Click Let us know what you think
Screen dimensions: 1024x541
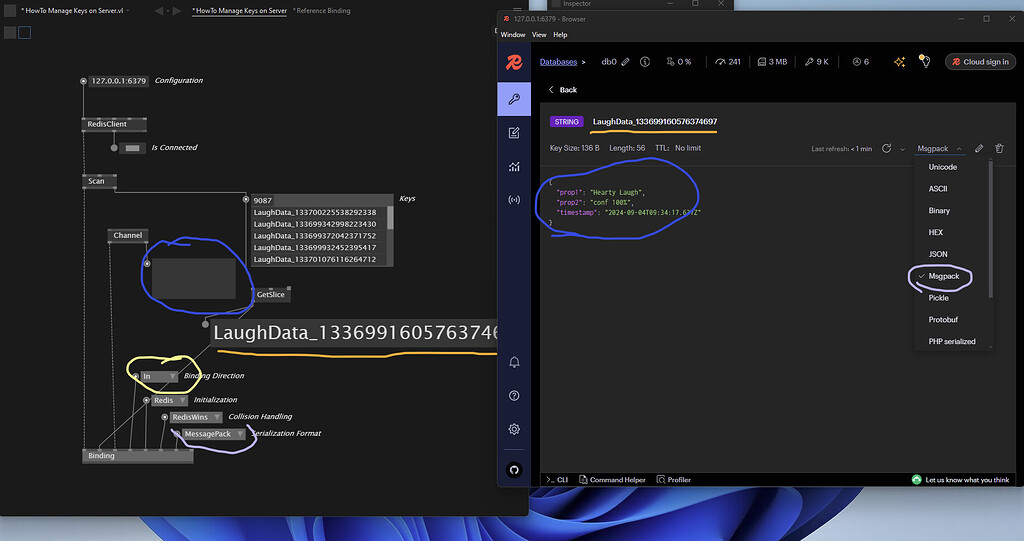click(960, 480)
